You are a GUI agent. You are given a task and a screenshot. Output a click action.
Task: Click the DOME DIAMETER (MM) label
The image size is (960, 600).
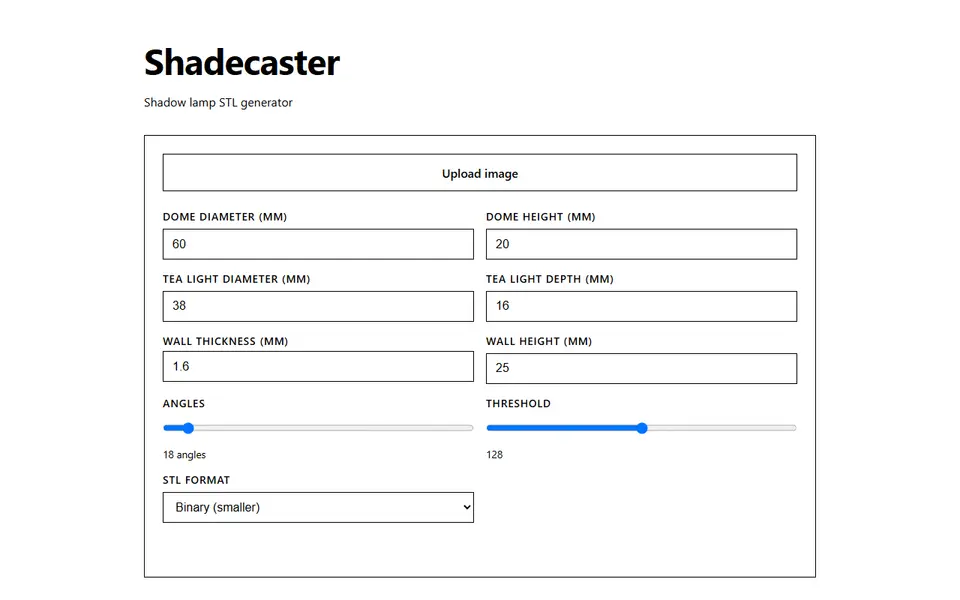pyautogui.click(x=225, y=217)
